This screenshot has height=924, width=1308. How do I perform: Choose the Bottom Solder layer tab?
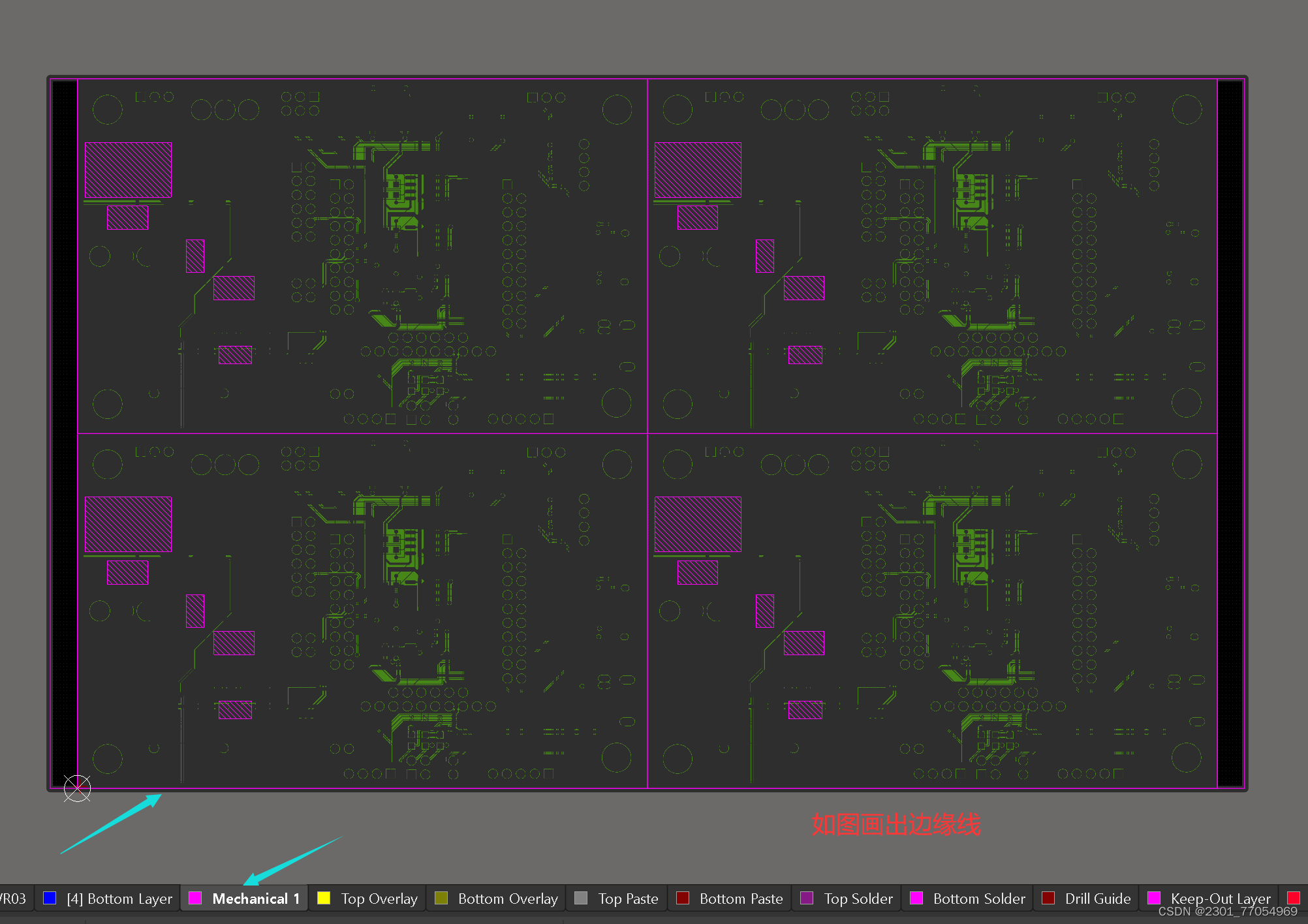[979, 899]
